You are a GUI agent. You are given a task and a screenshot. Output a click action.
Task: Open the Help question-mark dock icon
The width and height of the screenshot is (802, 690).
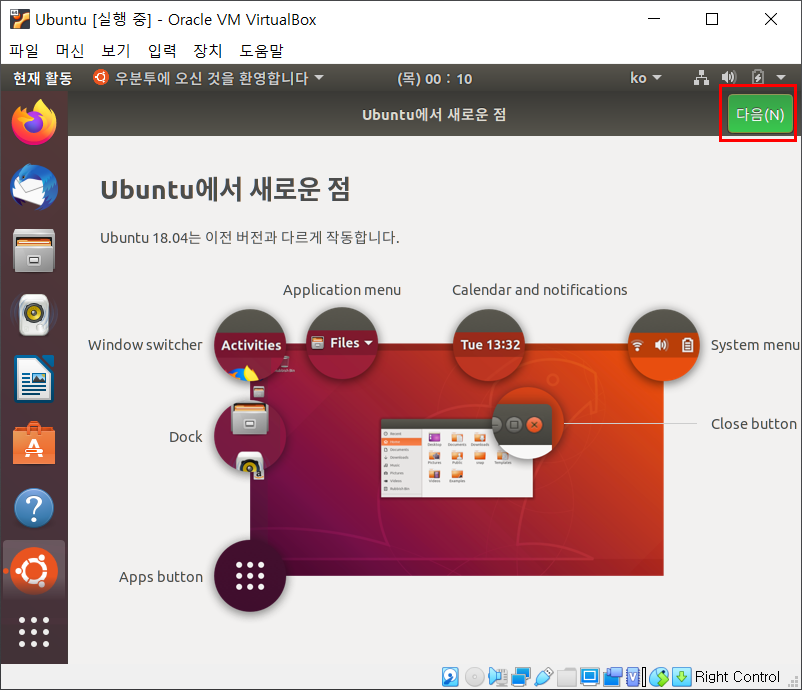tap(34, 508)
